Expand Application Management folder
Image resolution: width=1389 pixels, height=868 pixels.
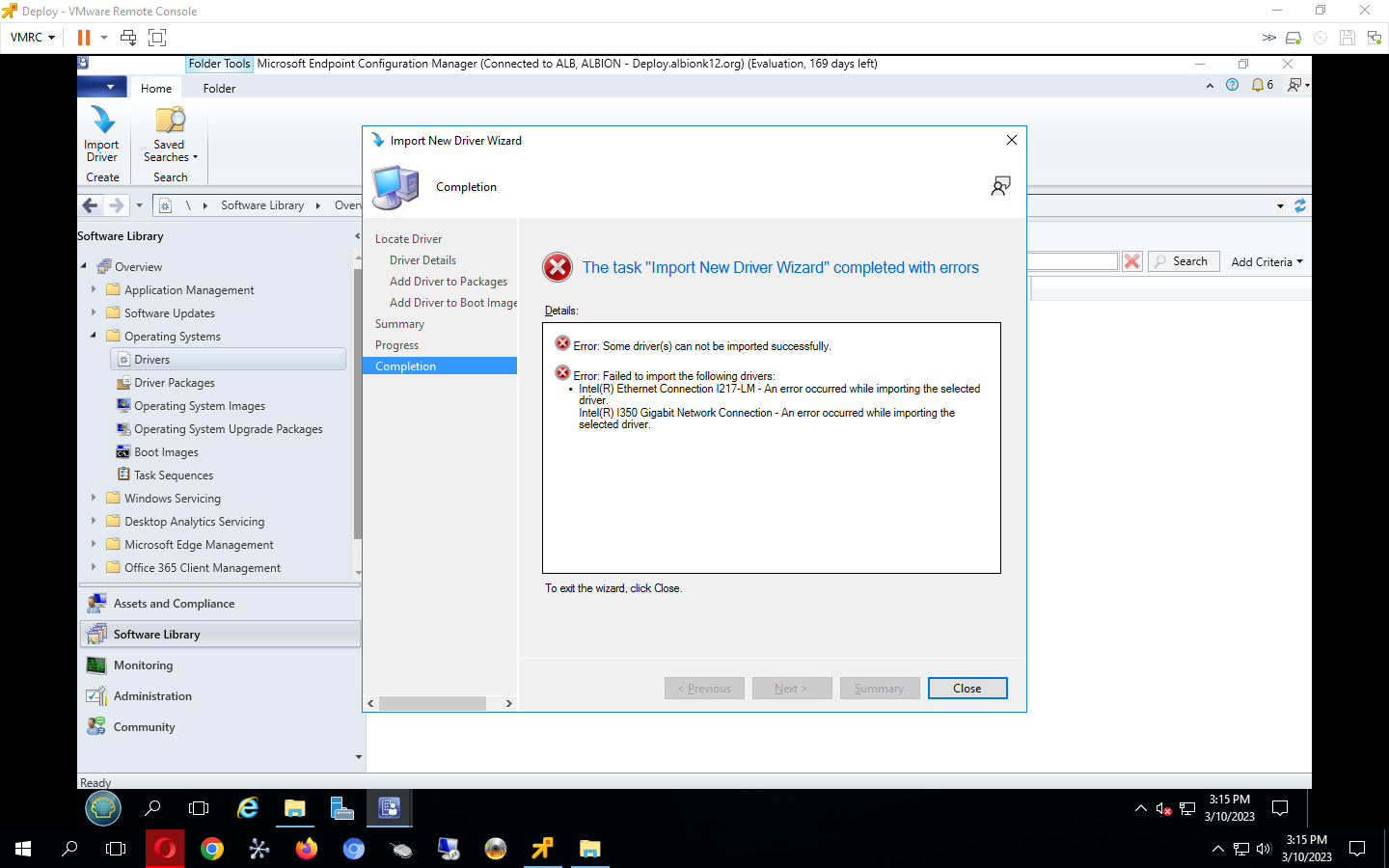pyautogui.click(x=94, y=289)
